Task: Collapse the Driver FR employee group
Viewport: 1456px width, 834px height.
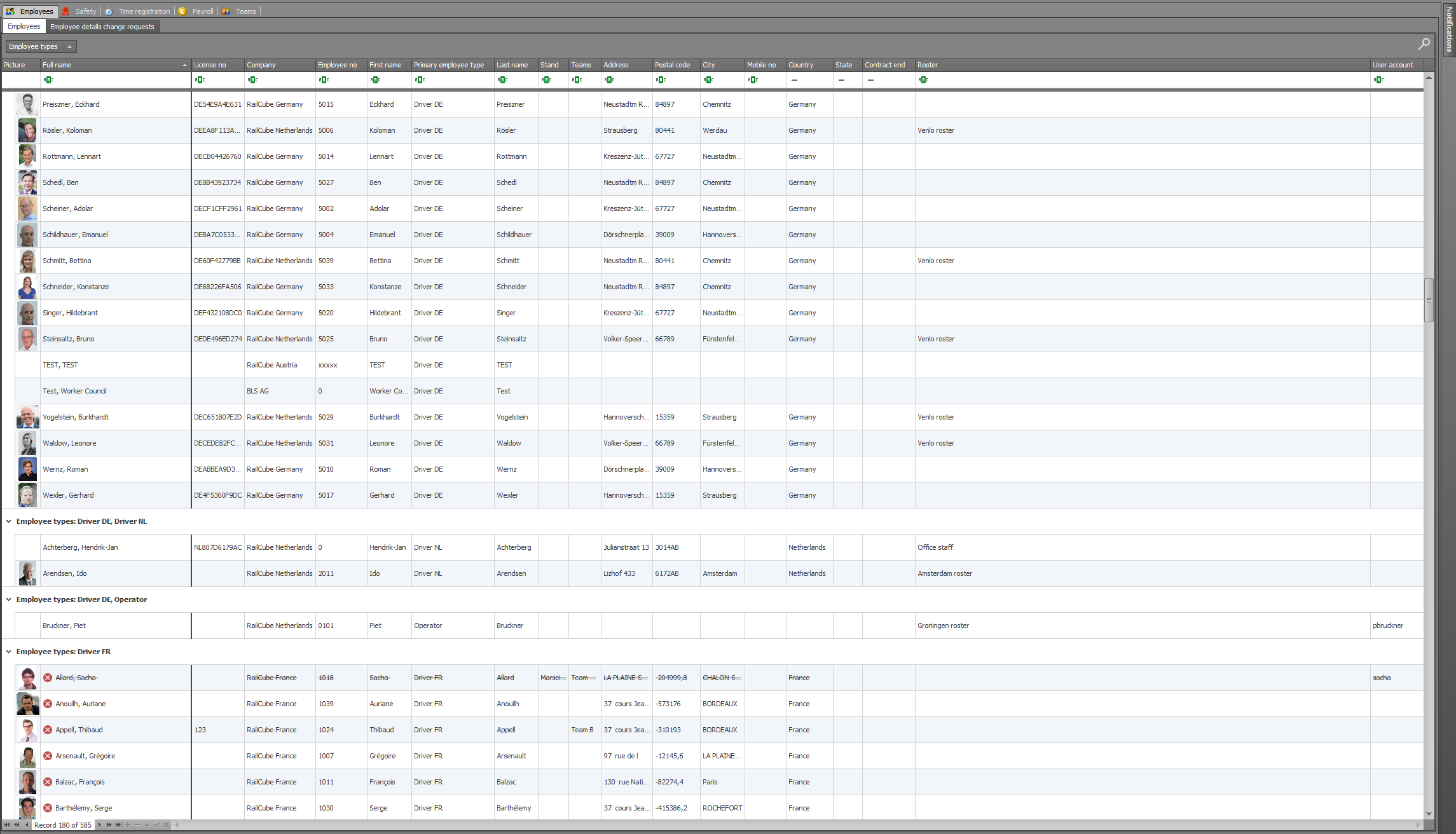Action: tap(9, 652)
